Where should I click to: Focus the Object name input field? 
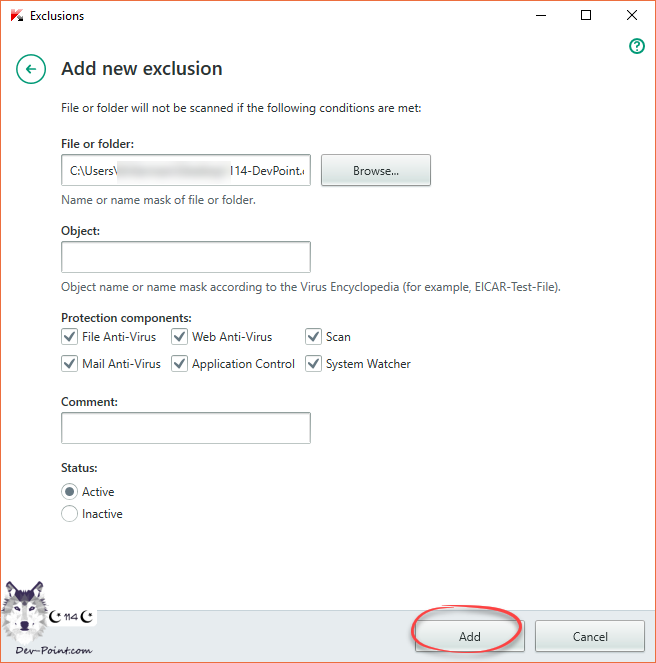tap(186, 257)
